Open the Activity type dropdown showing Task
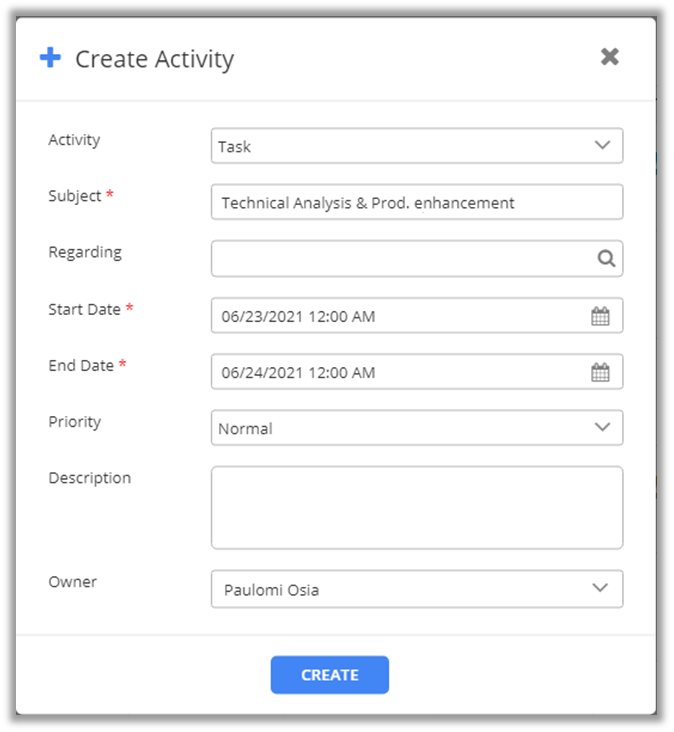The image size is (674, 732). tap(416, 146)
